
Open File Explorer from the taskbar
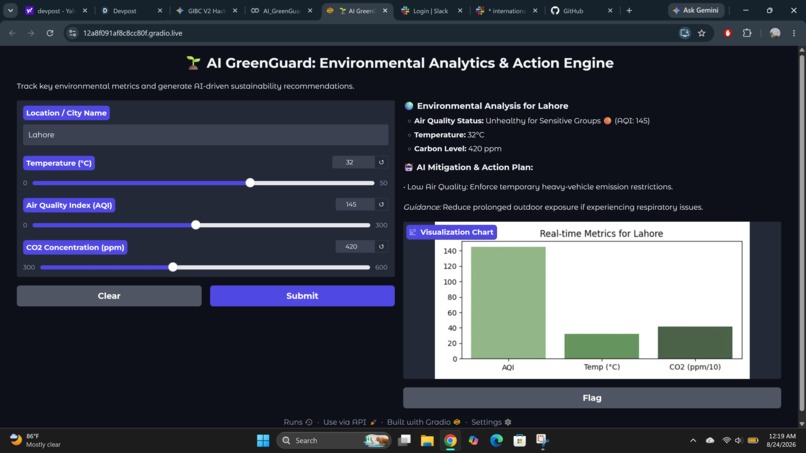(x=427, y=440)
